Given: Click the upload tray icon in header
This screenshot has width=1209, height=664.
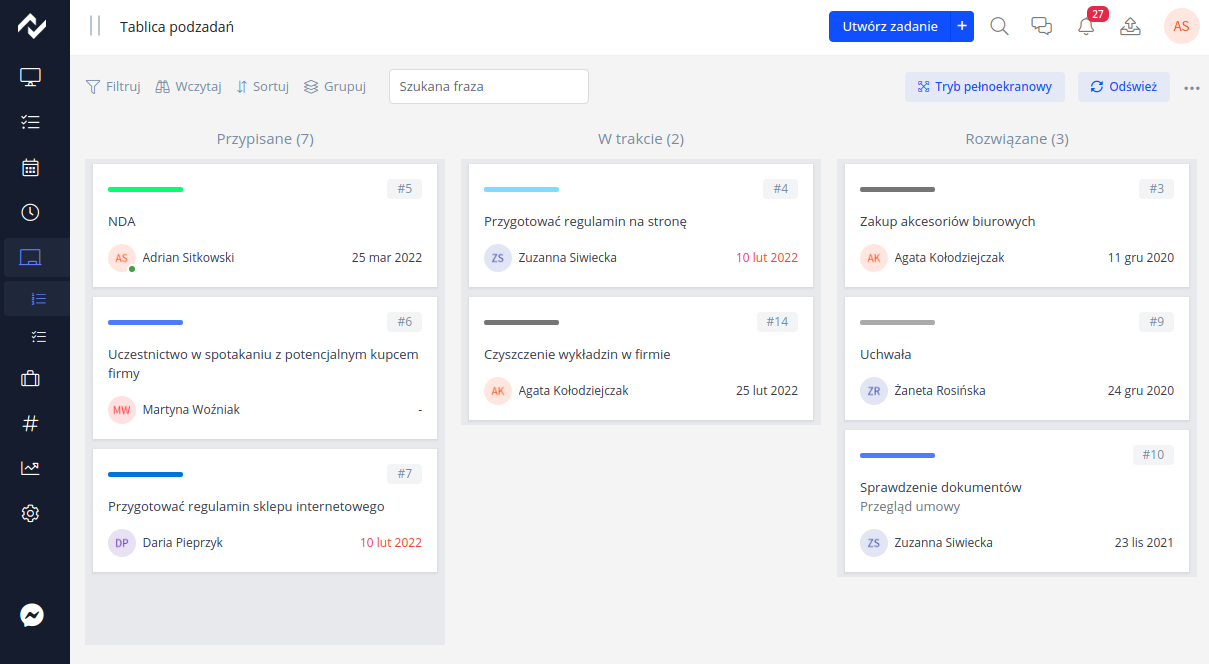Looking at the screenshot, I should (1130, 26).
